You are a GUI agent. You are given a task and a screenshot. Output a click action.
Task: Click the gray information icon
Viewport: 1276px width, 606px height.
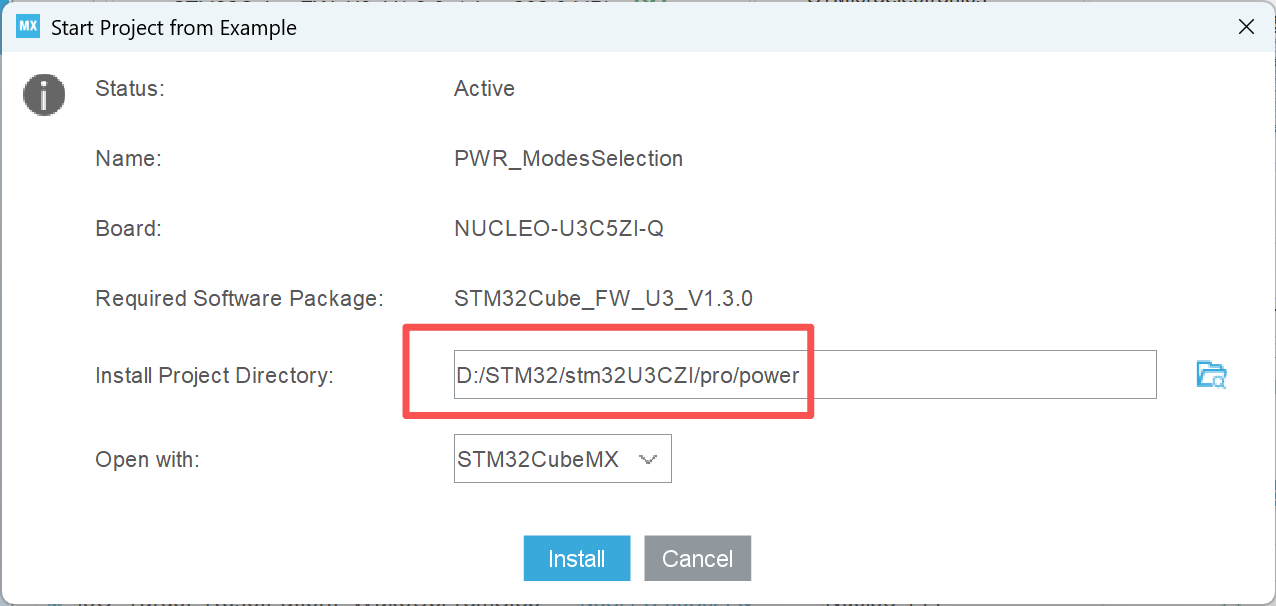coord(44,96)
